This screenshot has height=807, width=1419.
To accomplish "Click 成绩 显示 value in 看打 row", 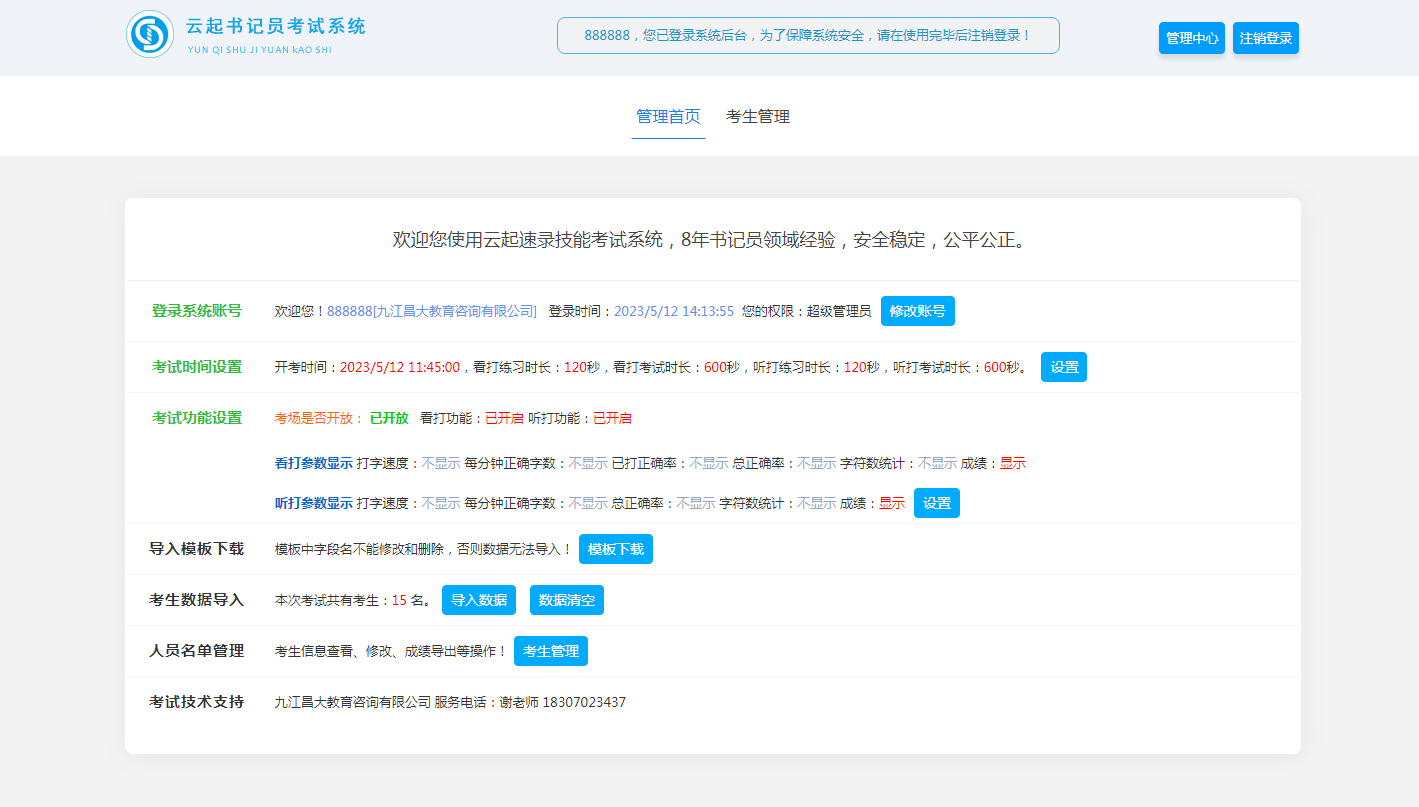I will 1013,463.
